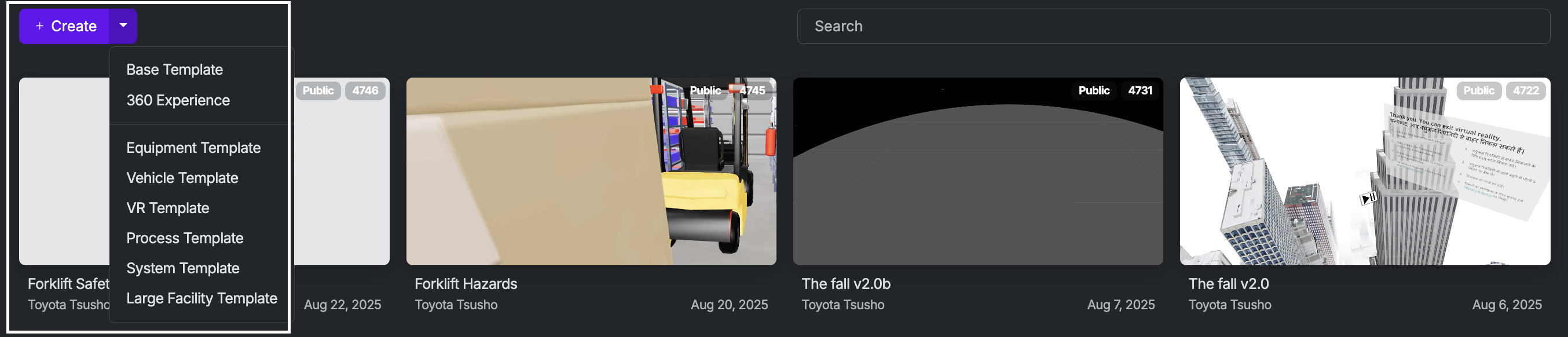
Task: Toggle the Create dropdown arrow
Action: coord(123,26)
